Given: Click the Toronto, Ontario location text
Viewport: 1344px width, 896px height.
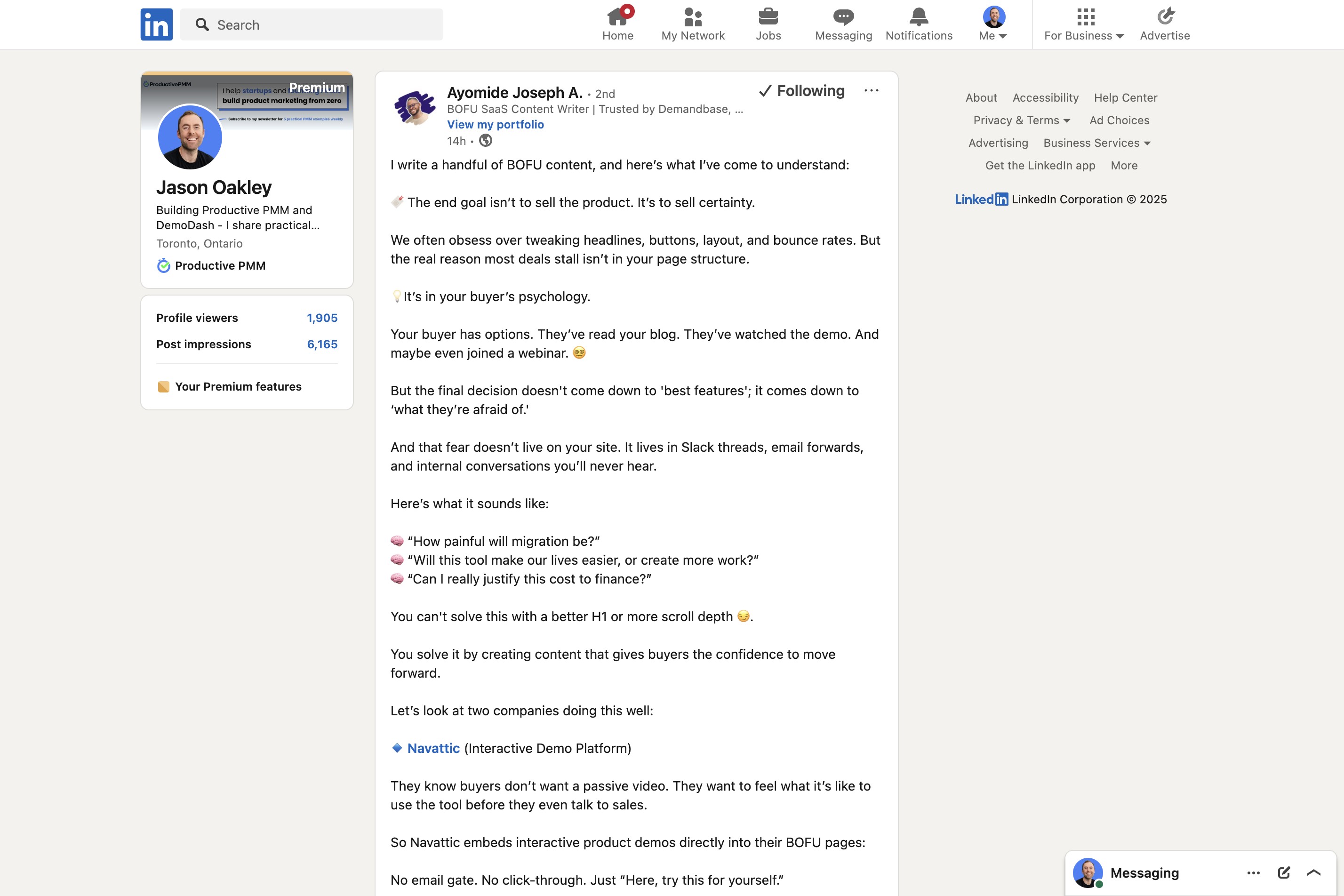Looking at the screenshot, I should coord(200,243).
